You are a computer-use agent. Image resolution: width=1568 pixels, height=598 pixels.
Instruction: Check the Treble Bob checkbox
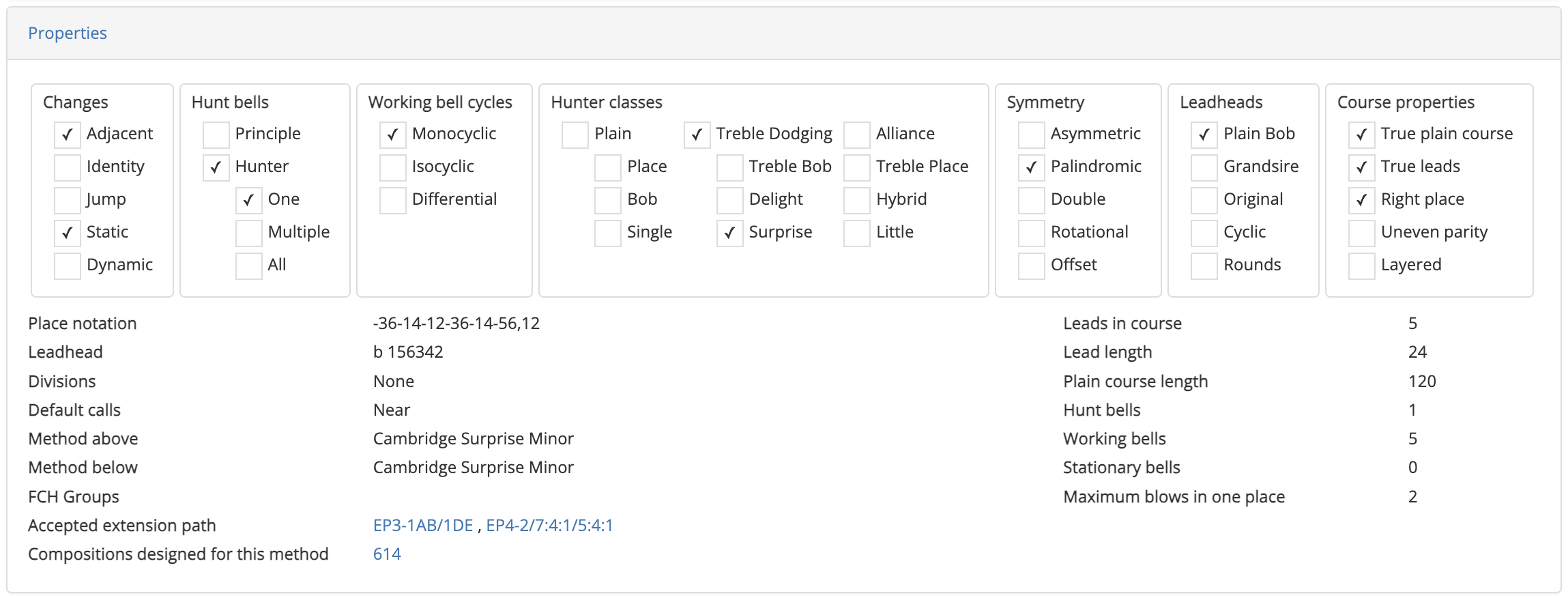(x=730, y=167)
